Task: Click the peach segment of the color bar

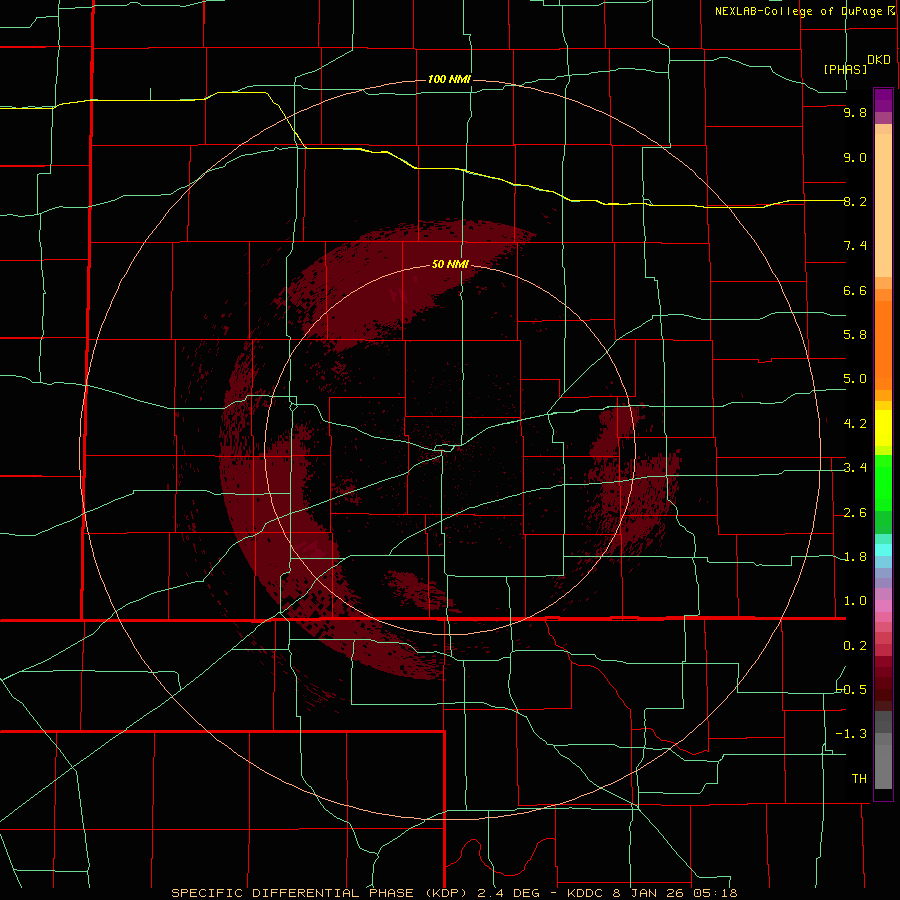Action: tap(883, 205)
